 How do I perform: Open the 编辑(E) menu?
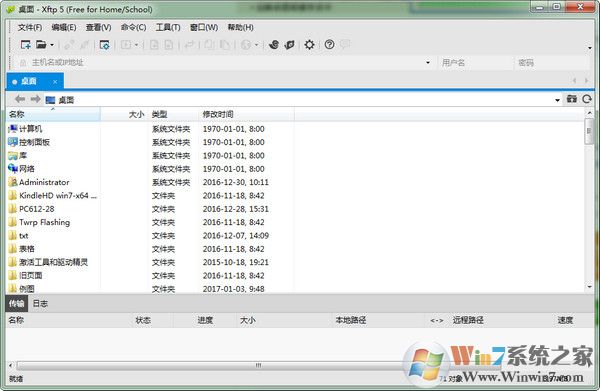(64, 27)
